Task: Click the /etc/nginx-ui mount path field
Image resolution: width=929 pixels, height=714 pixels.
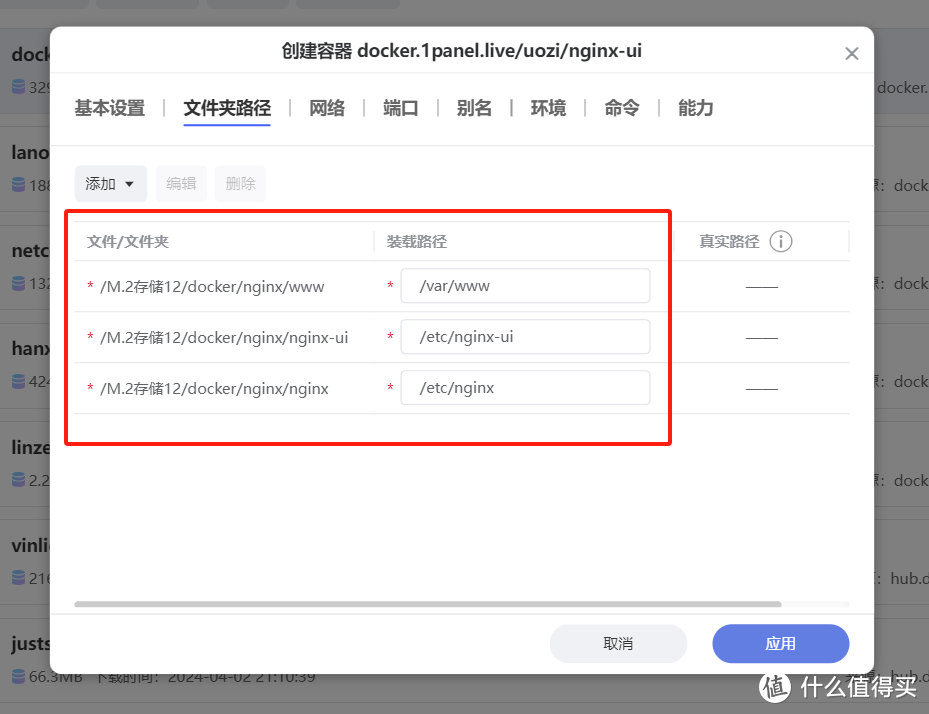Action: coord(525,336)
